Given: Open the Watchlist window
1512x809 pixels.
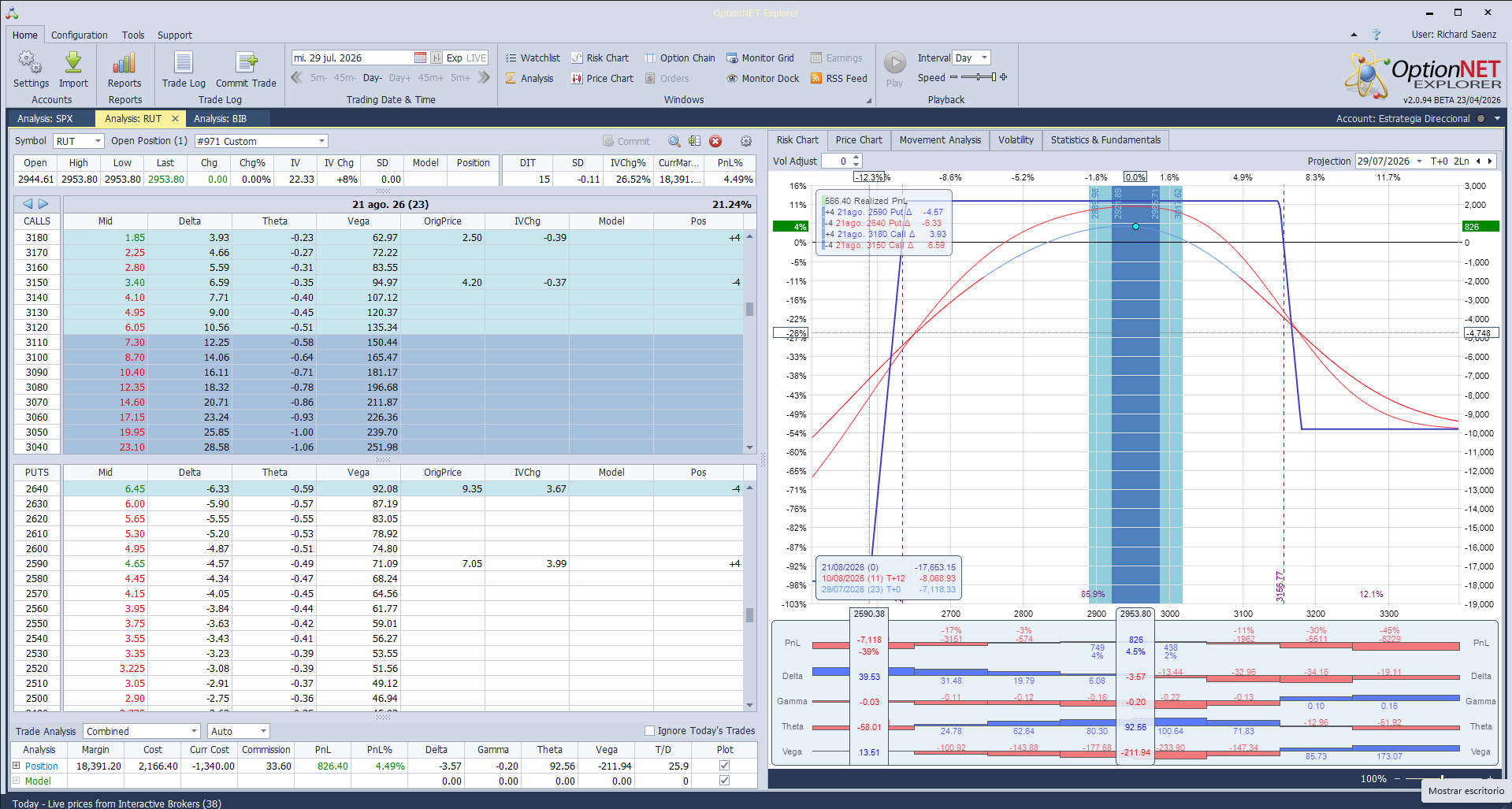Looking at the screenshot, I should point(533,58).
